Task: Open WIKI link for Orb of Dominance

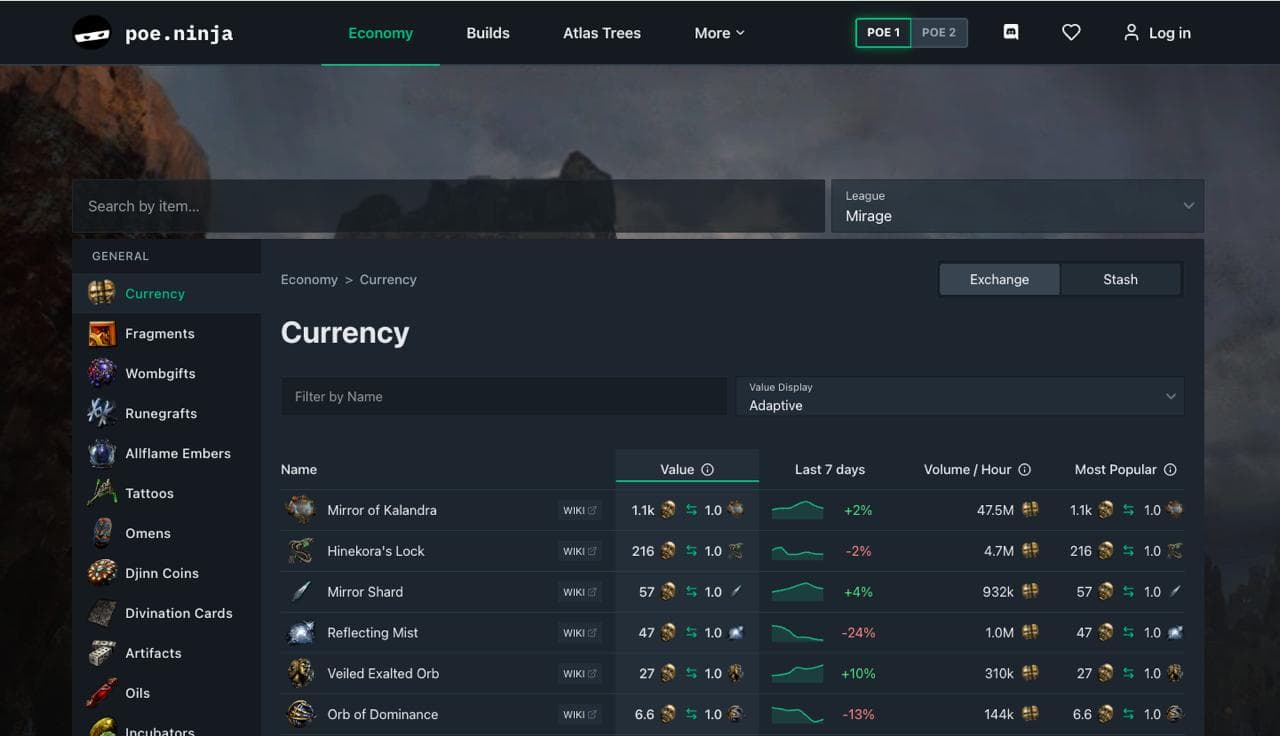Action: pos(580,714)
